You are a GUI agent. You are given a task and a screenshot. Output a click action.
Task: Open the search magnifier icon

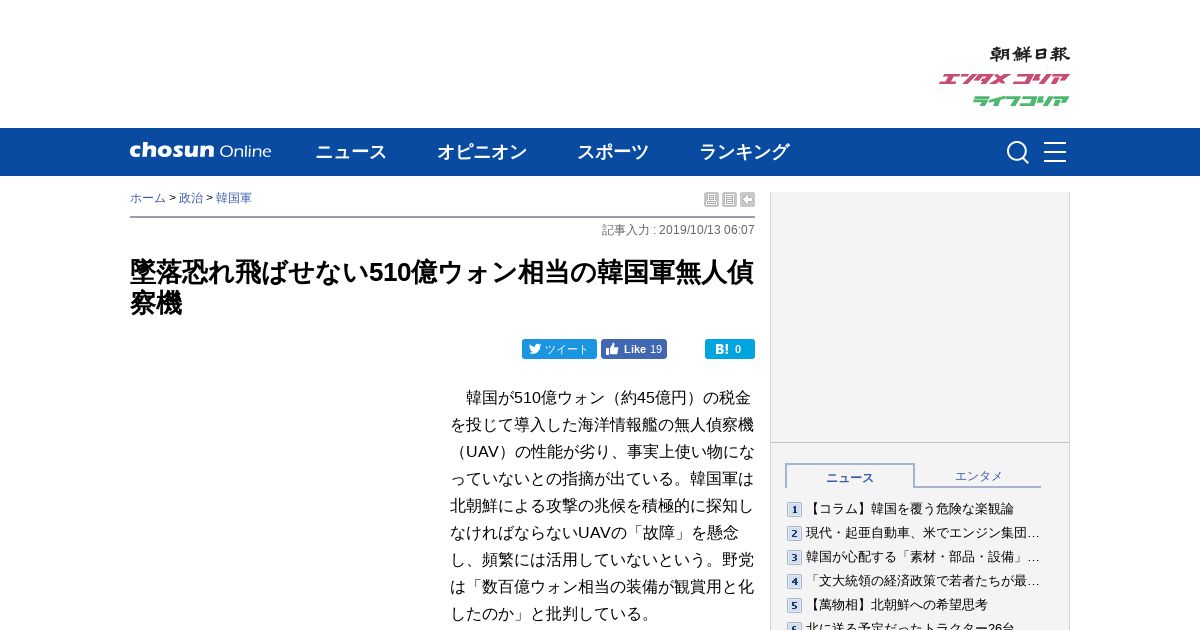(x=1018, y=152)
